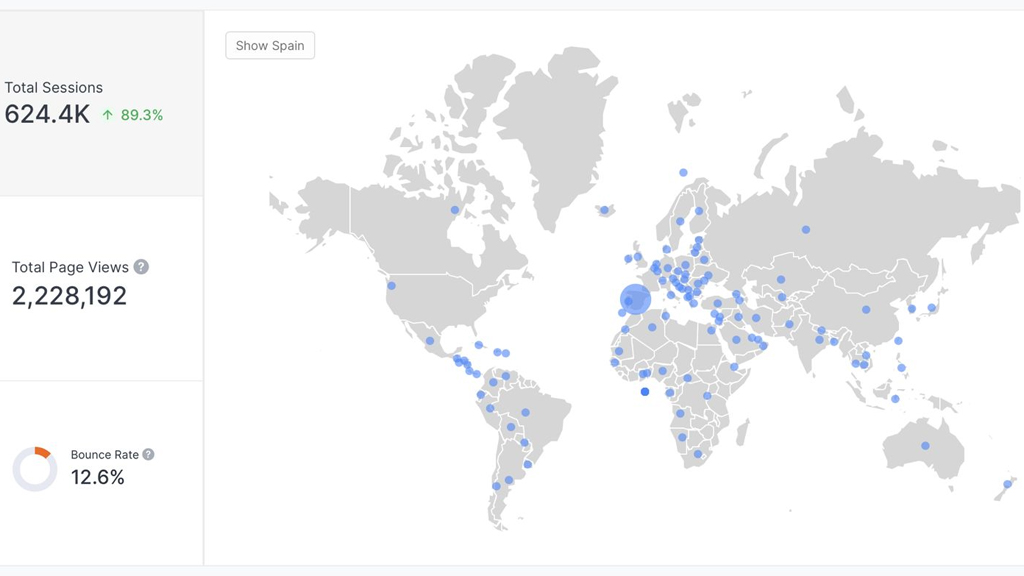
Task: Select the Mexico map marker
Action: point(430,341)
